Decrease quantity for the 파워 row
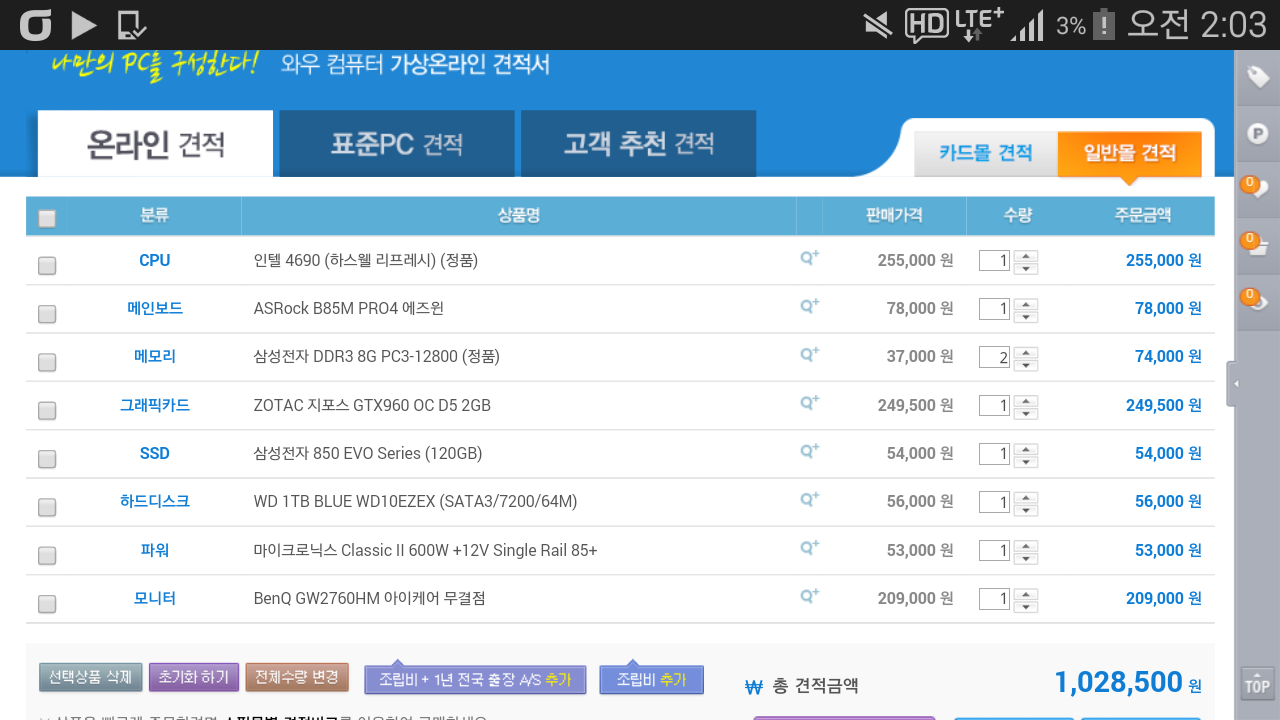 tap(1026, 557)
